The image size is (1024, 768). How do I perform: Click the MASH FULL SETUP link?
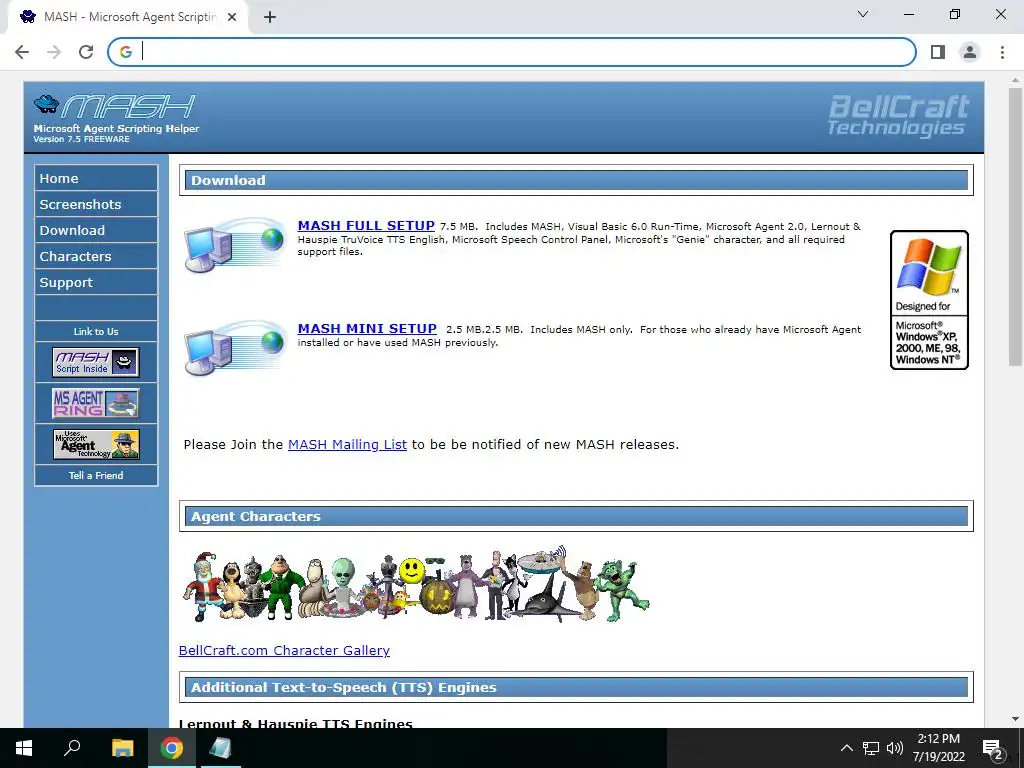pos(366,226)
